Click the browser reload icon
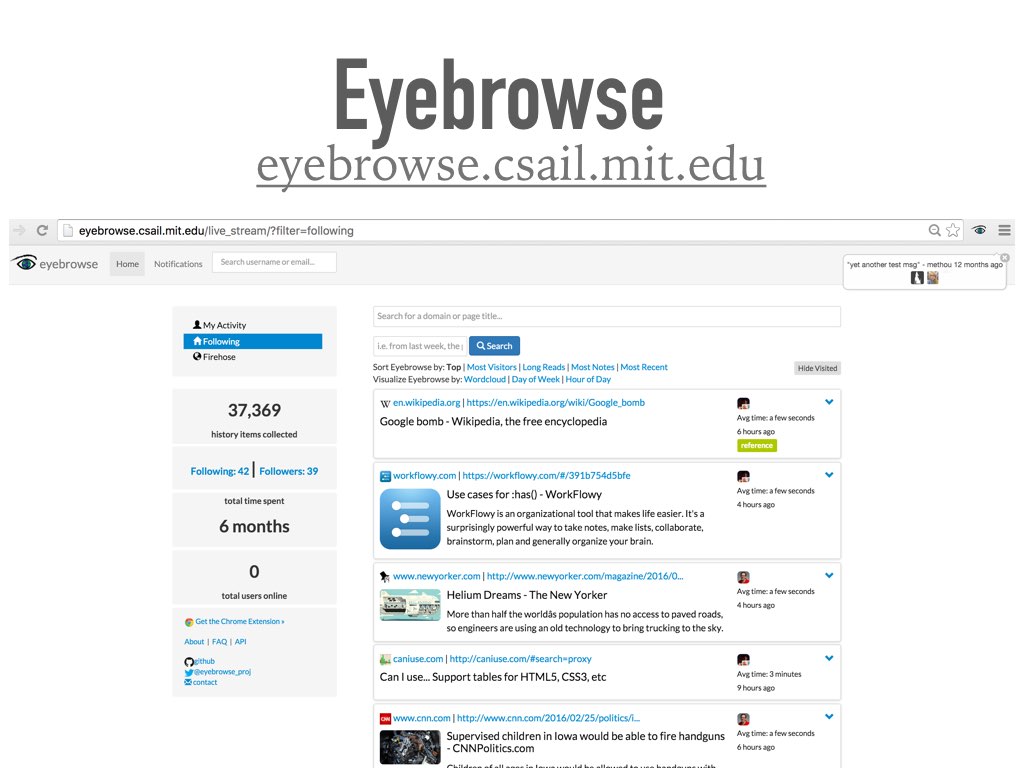 pos(42,231)
